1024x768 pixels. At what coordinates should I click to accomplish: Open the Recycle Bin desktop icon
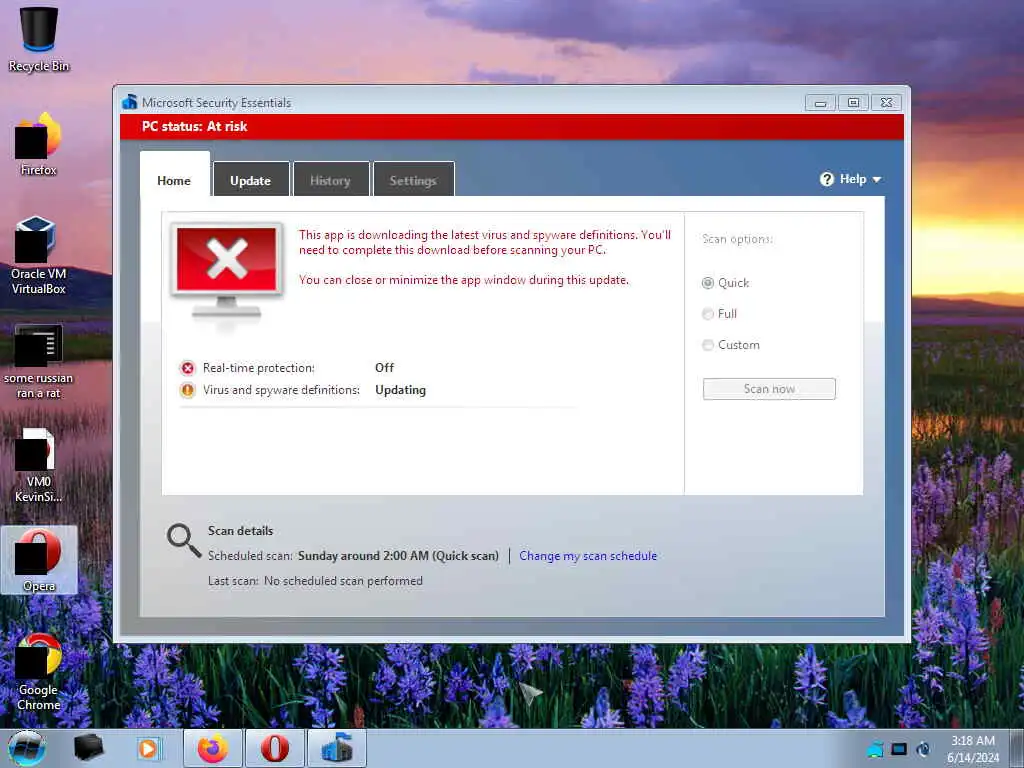(39, 39)
